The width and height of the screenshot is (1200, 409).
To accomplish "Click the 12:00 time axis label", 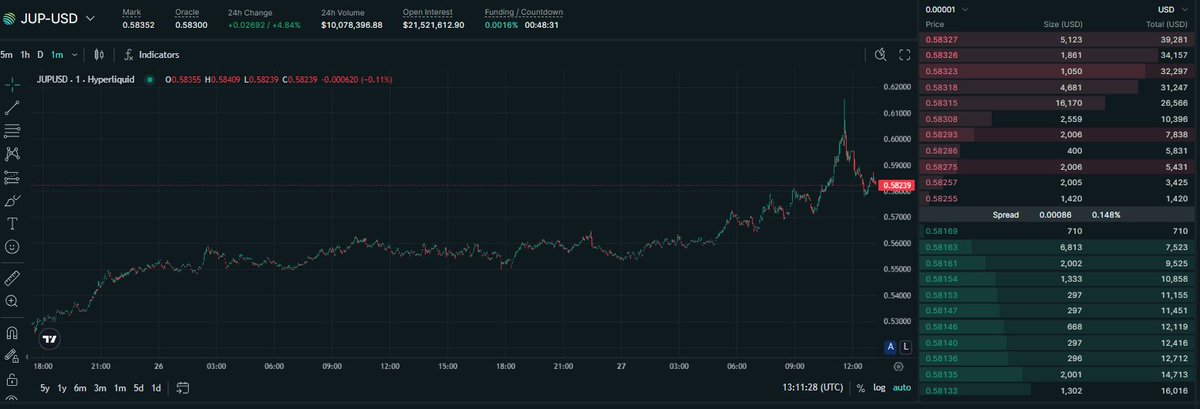I will (854, 367).
